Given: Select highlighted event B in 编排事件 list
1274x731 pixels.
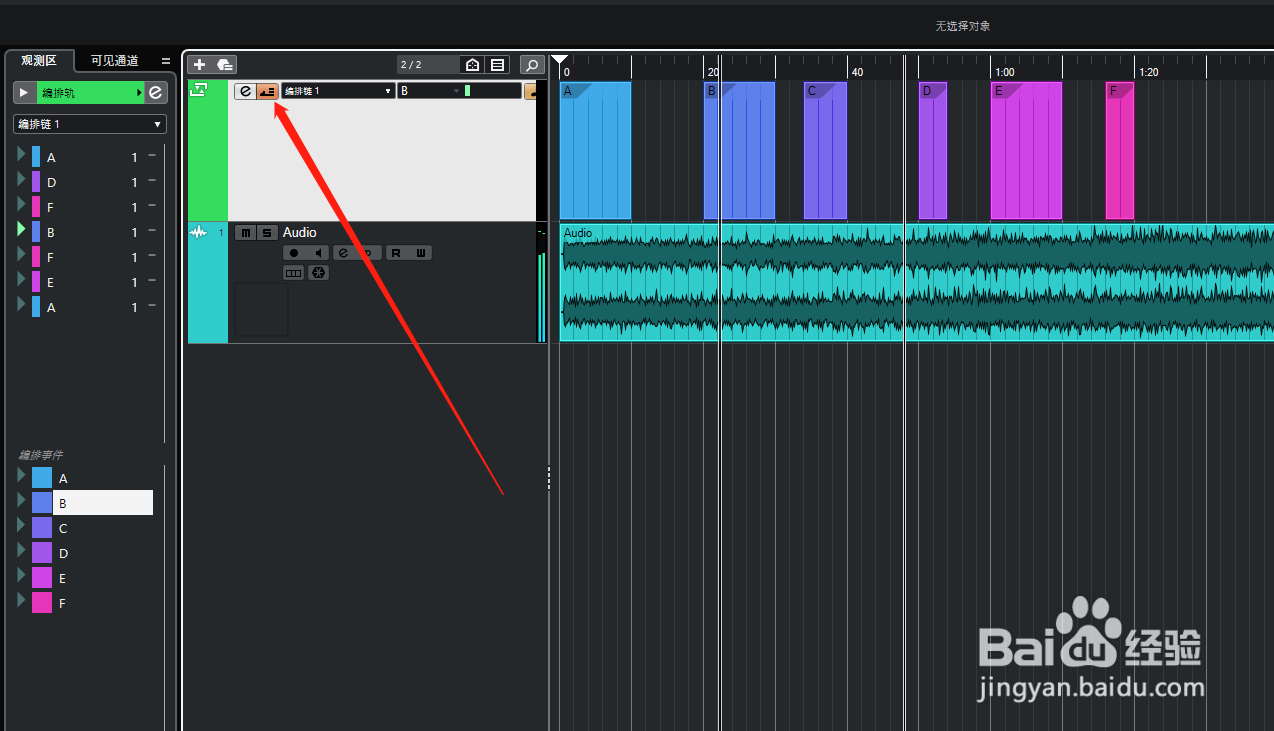Looking at the screenshot, I should click(103, 503).
